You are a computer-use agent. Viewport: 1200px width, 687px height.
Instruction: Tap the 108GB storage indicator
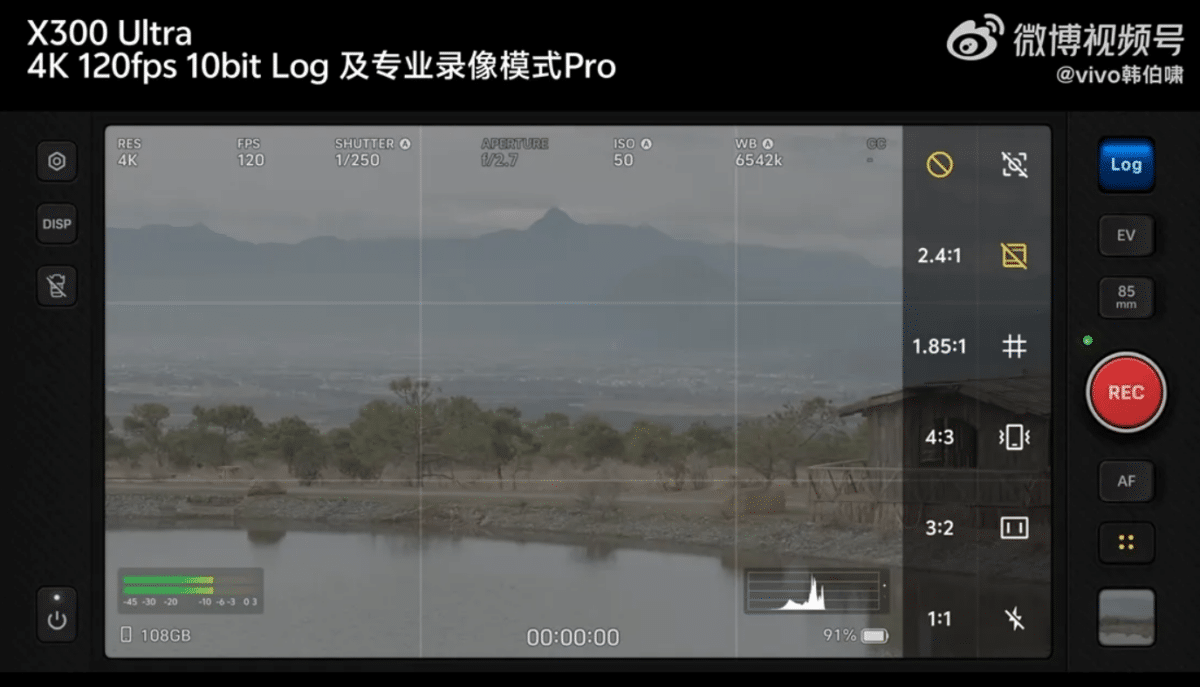155,635
